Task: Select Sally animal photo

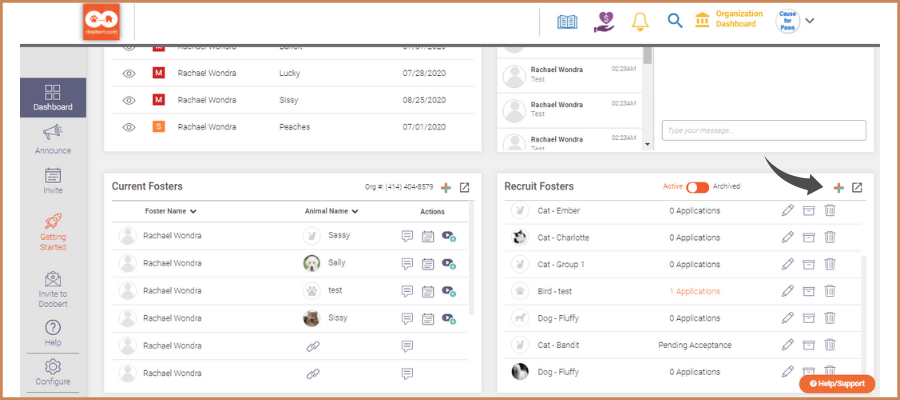Action: pos(312,263)
